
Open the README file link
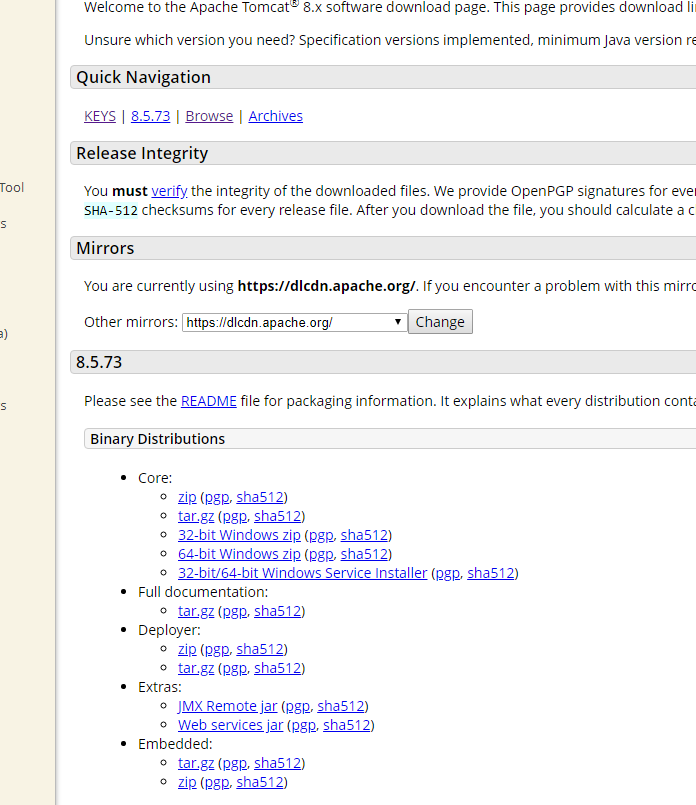(209, 401)
